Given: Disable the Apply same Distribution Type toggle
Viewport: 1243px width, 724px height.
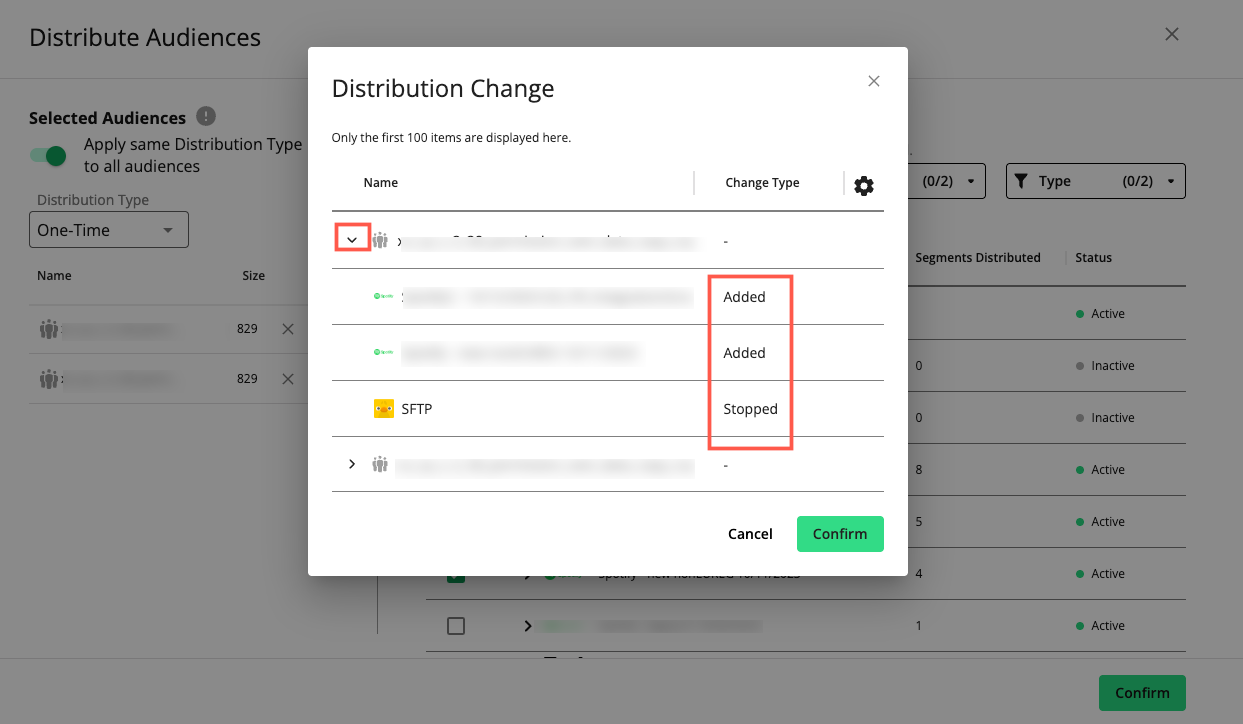Looking at the screenshot, I should point(48,157).
